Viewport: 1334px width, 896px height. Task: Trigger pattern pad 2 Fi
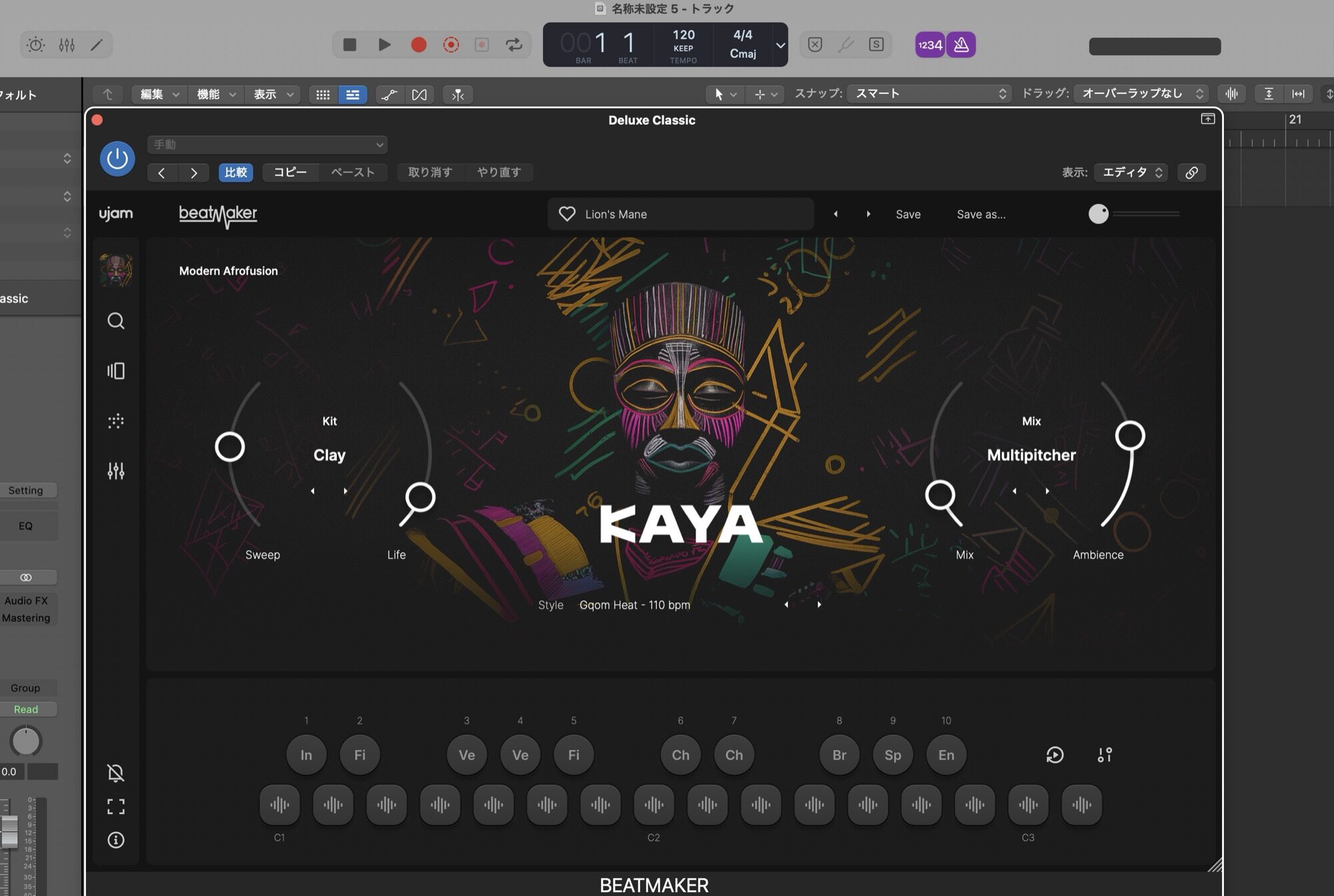pyautogui.click(x=360, y=755)
